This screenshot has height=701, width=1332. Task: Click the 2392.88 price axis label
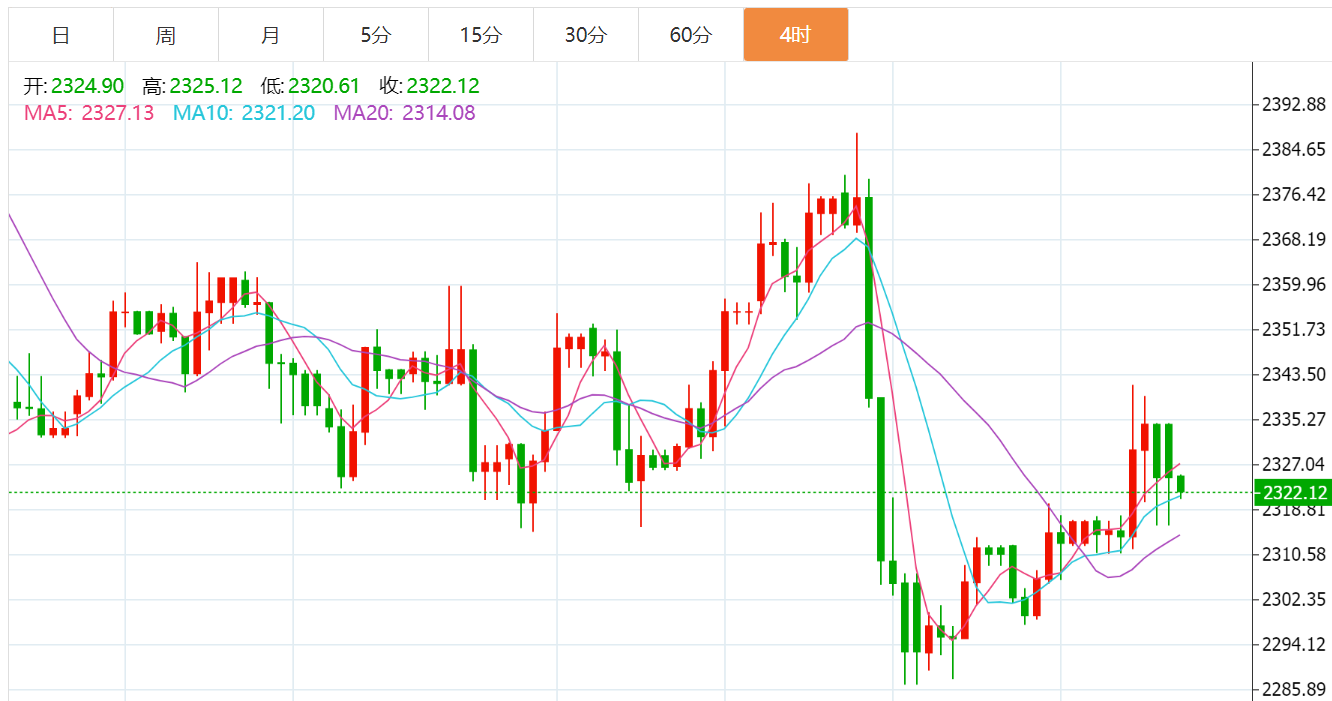click(x=1293, y=104)
